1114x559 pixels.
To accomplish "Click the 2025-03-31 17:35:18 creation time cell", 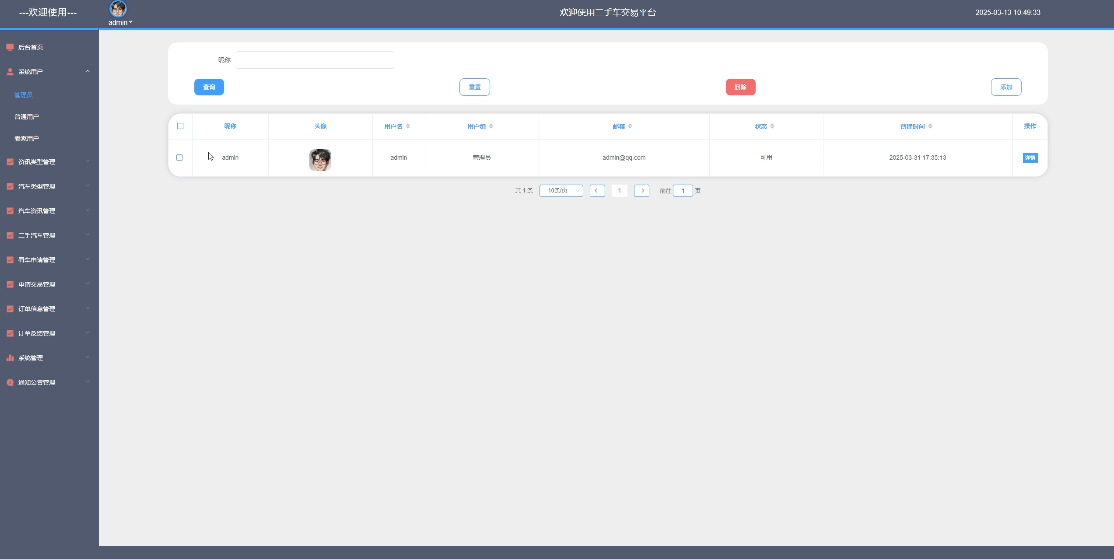I will (x=917, y=158).
